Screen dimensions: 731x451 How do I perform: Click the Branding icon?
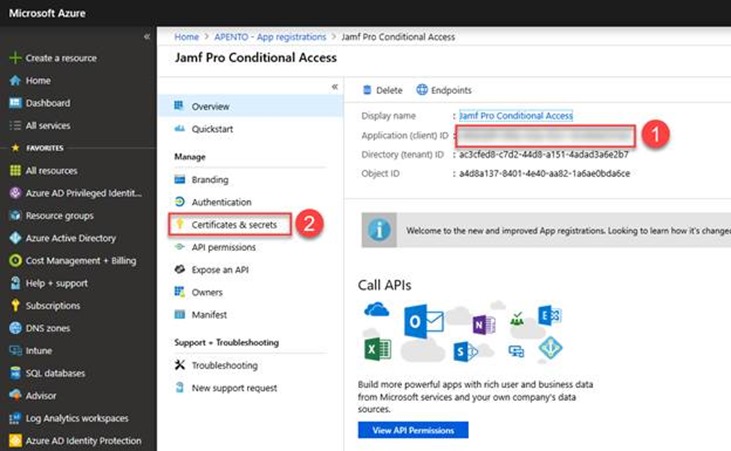179,180
